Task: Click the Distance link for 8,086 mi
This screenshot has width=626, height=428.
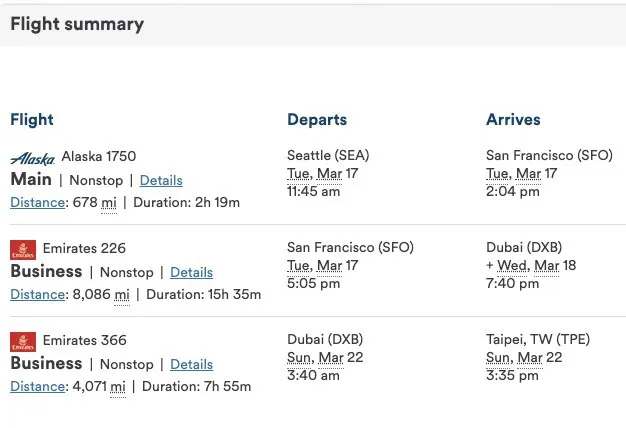Action: point(35,294)
